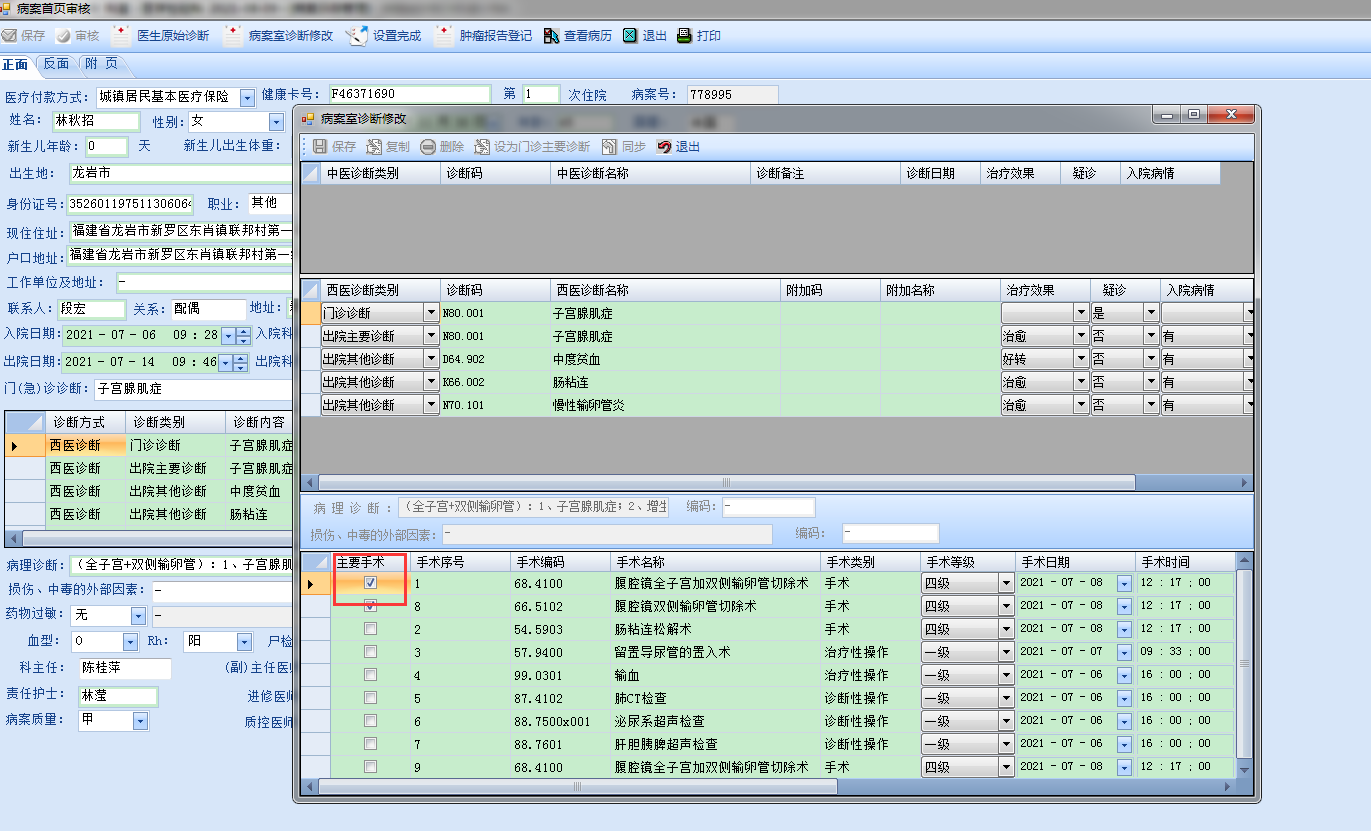This screenshot has height=831, width=1371.
Task: Click 设为门诊主要诊断
Action: (x=532, y=147)
